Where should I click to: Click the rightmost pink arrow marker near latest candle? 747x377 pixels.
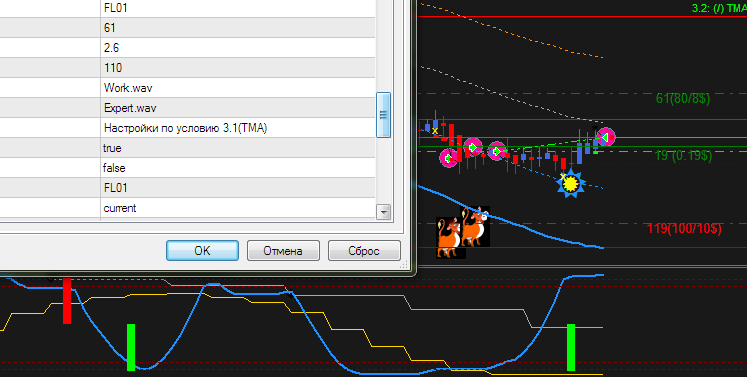click(x=606, y=137)
